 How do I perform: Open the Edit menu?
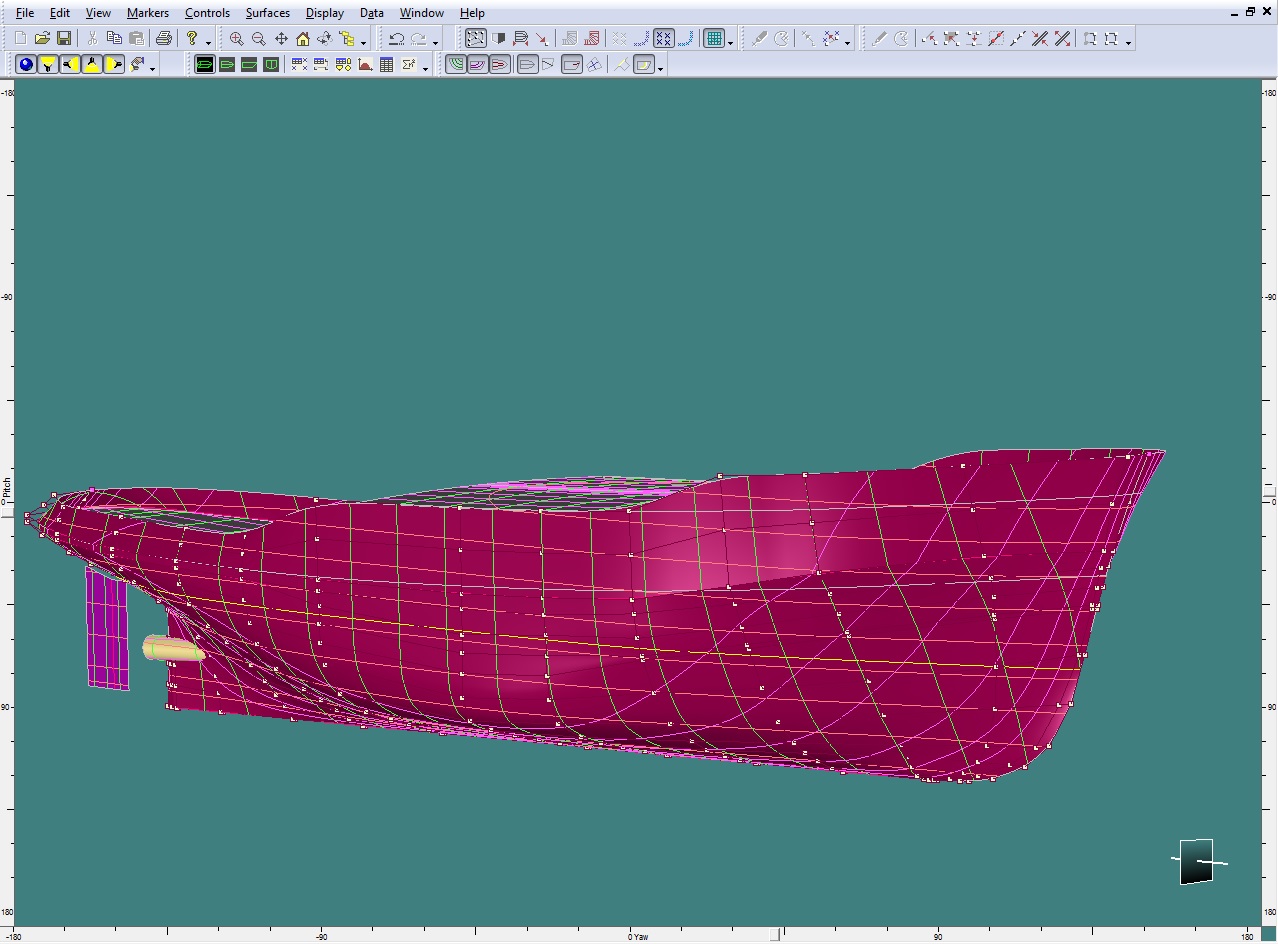[x=60, y=13]
